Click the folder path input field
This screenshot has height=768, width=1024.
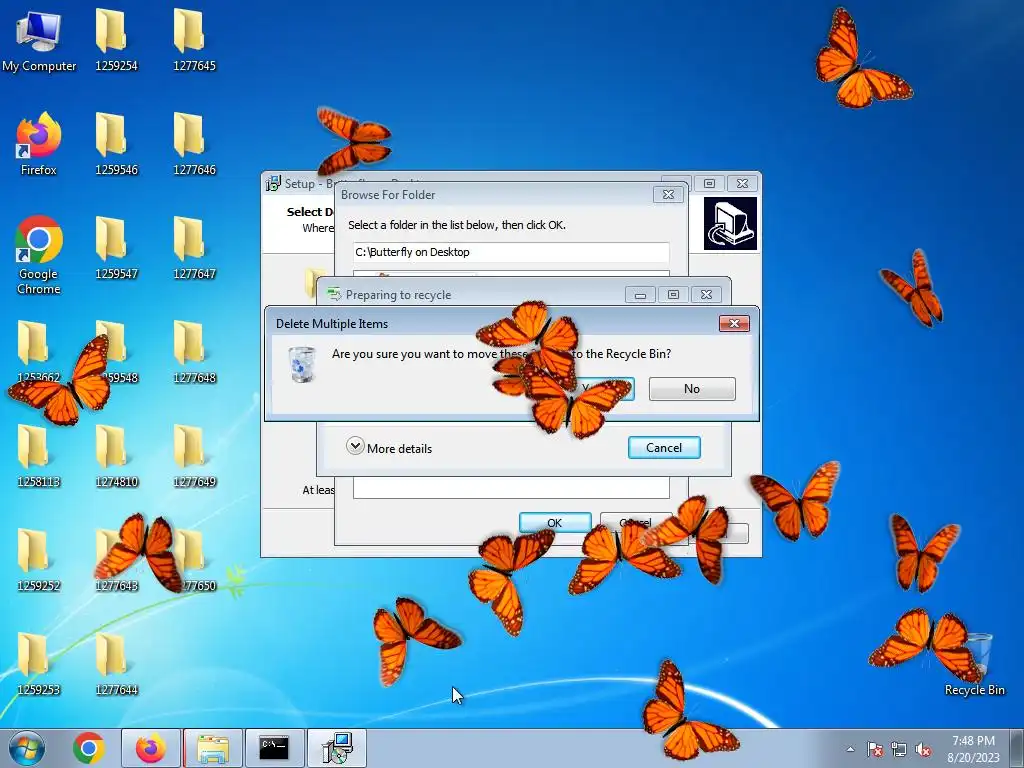click(x=511, y=252)
